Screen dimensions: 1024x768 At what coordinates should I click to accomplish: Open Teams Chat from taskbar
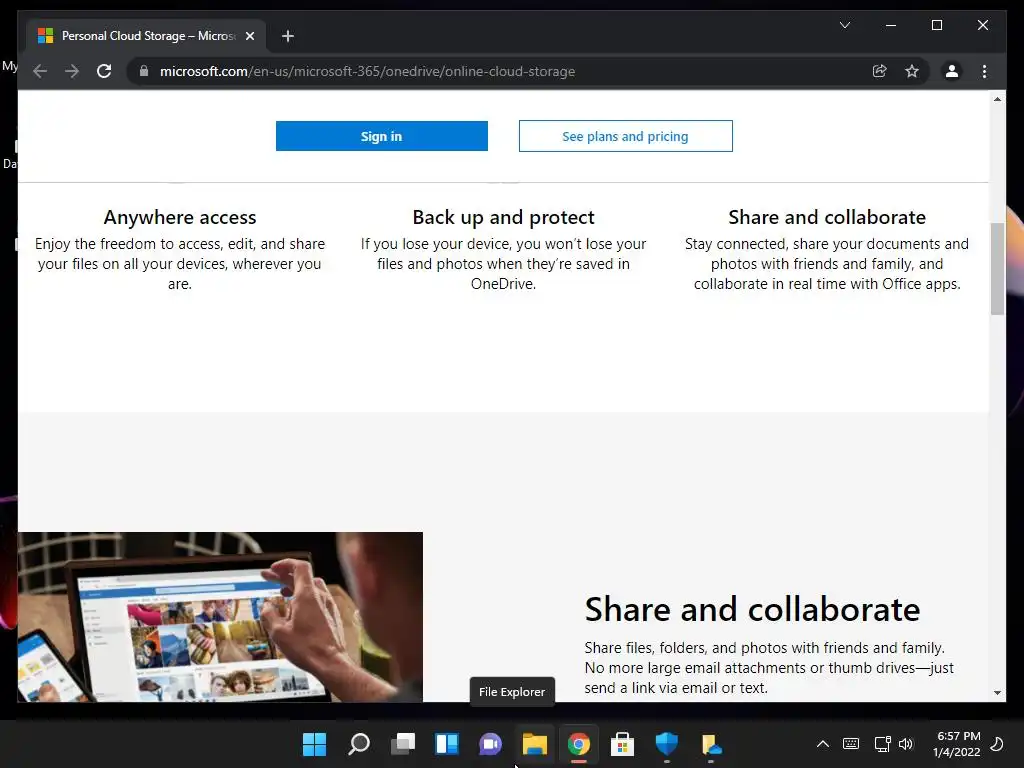coord(490,744)
